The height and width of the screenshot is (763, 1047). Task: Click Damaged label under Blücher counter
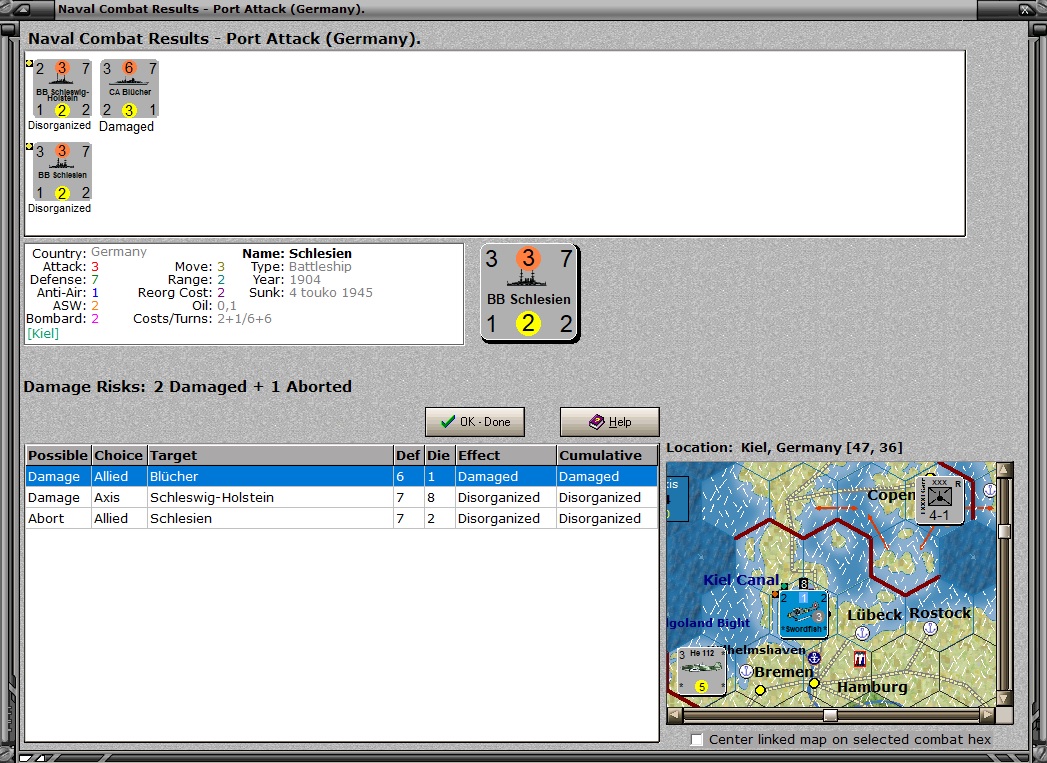(x=126, y=126)
